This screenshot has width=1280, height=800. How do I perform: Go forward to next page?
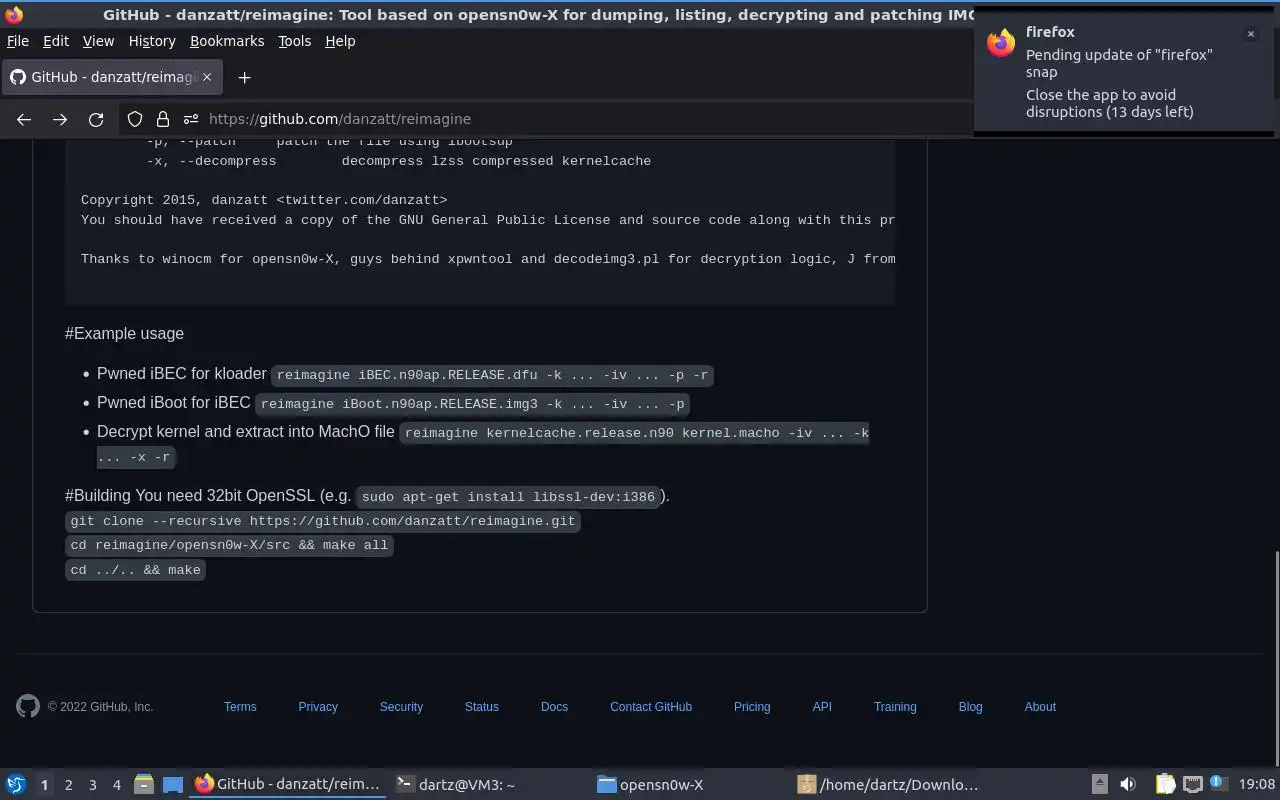60,119
